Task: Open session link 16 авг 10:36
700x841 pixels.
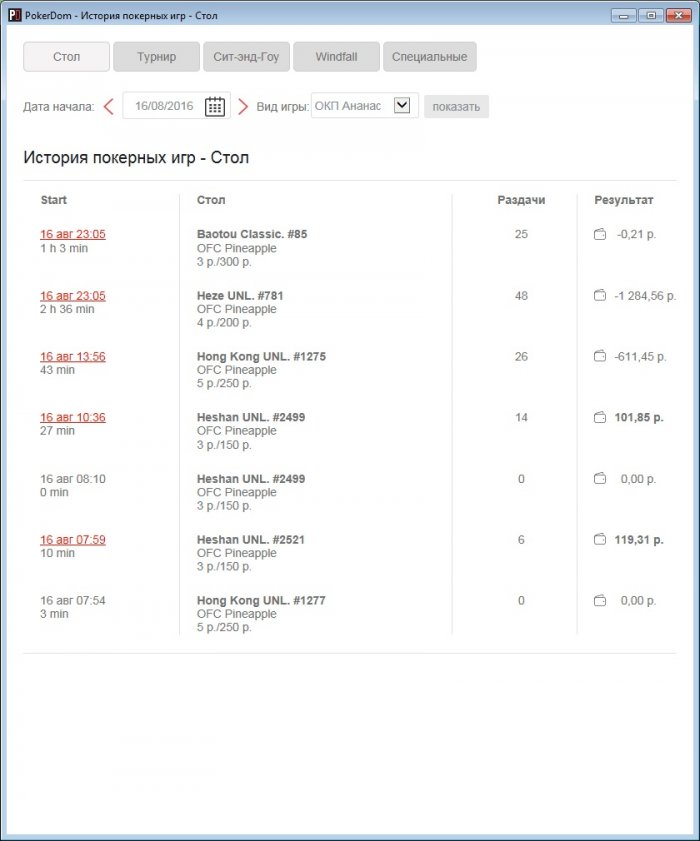Action: click(x=73, y=417)
